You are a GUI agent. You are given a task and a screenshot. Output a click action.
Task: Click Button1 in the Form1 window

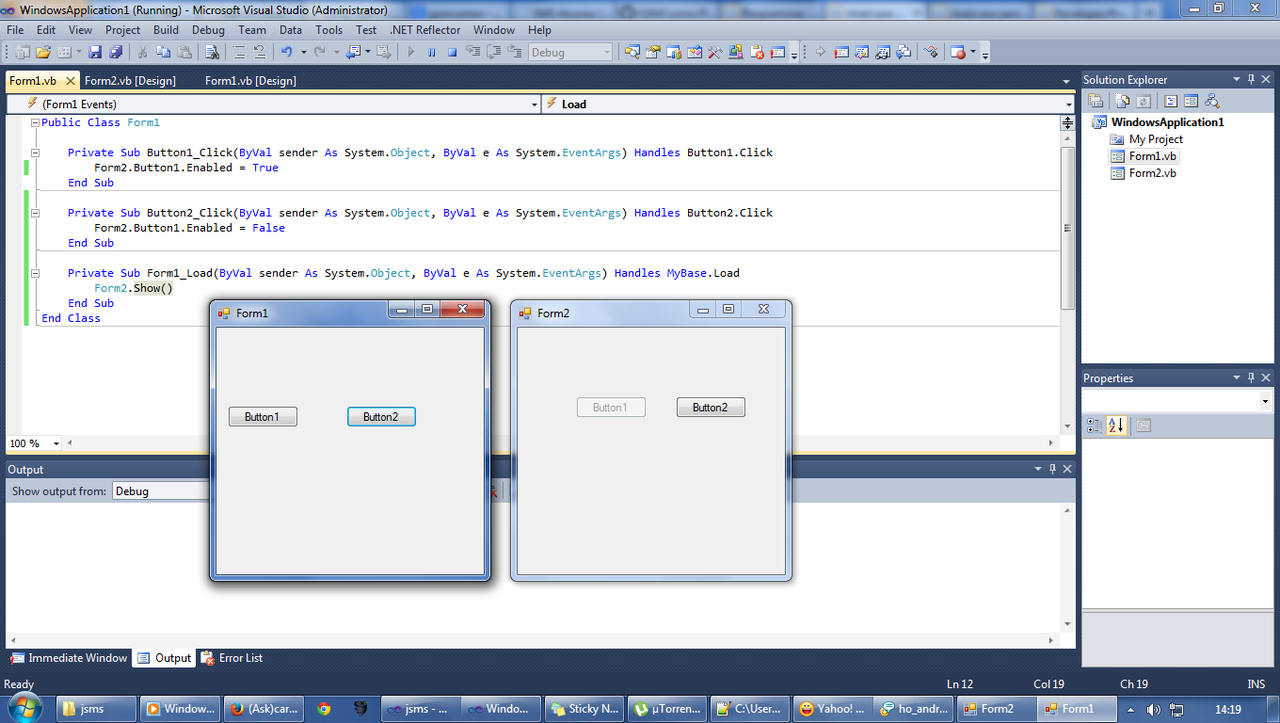[262, 417]
